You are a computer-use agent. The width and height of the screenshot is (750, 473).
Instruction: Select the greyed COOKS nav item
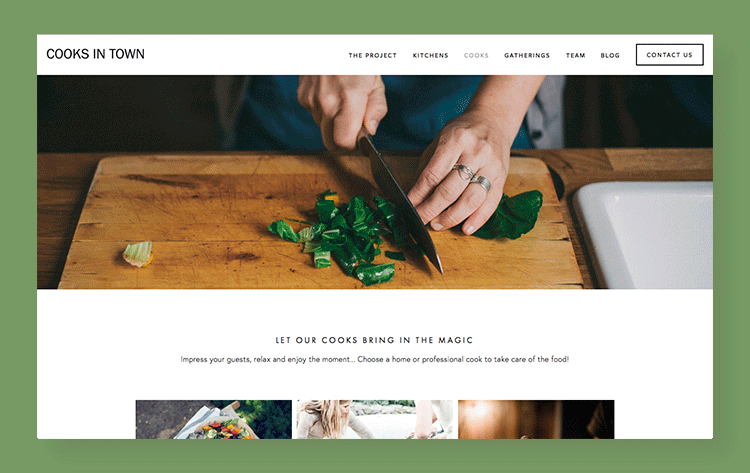coord(476,55)
